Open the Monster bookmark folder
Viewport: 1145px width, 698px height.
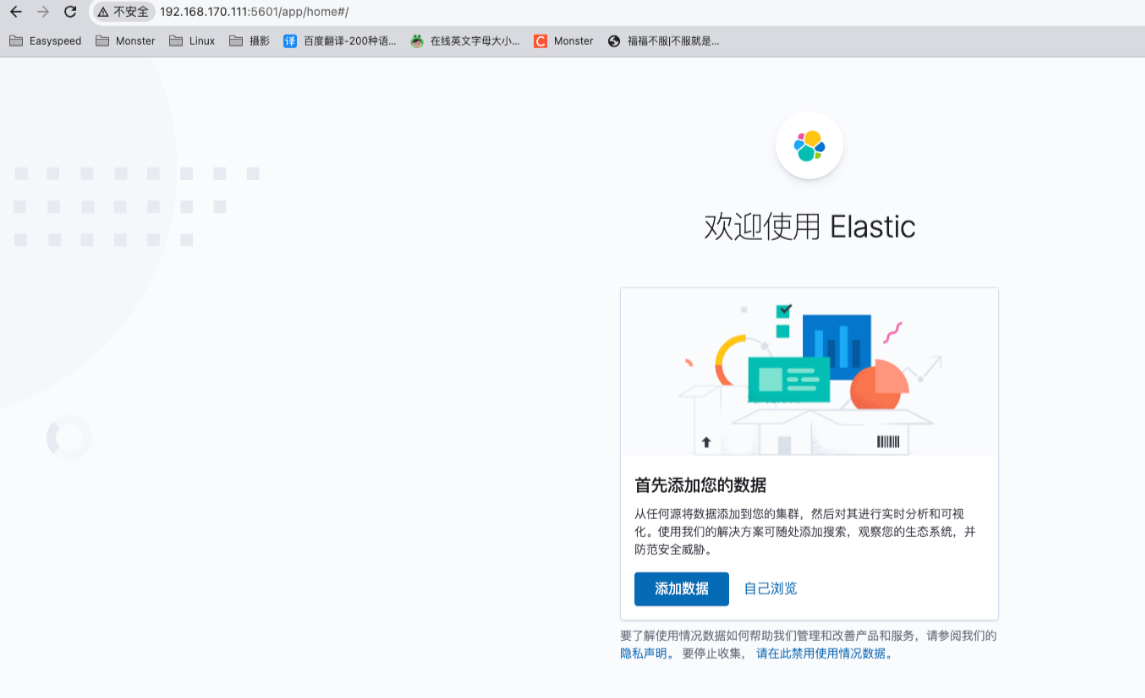(x=125, y=41)
